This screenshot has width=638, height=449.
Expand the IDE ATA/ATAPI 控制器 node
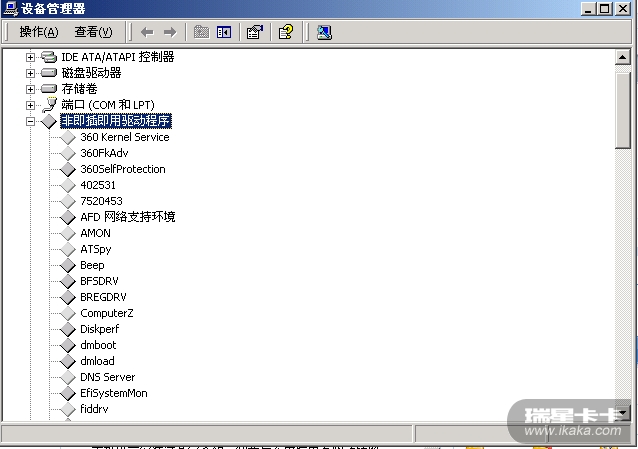(30, 57)
